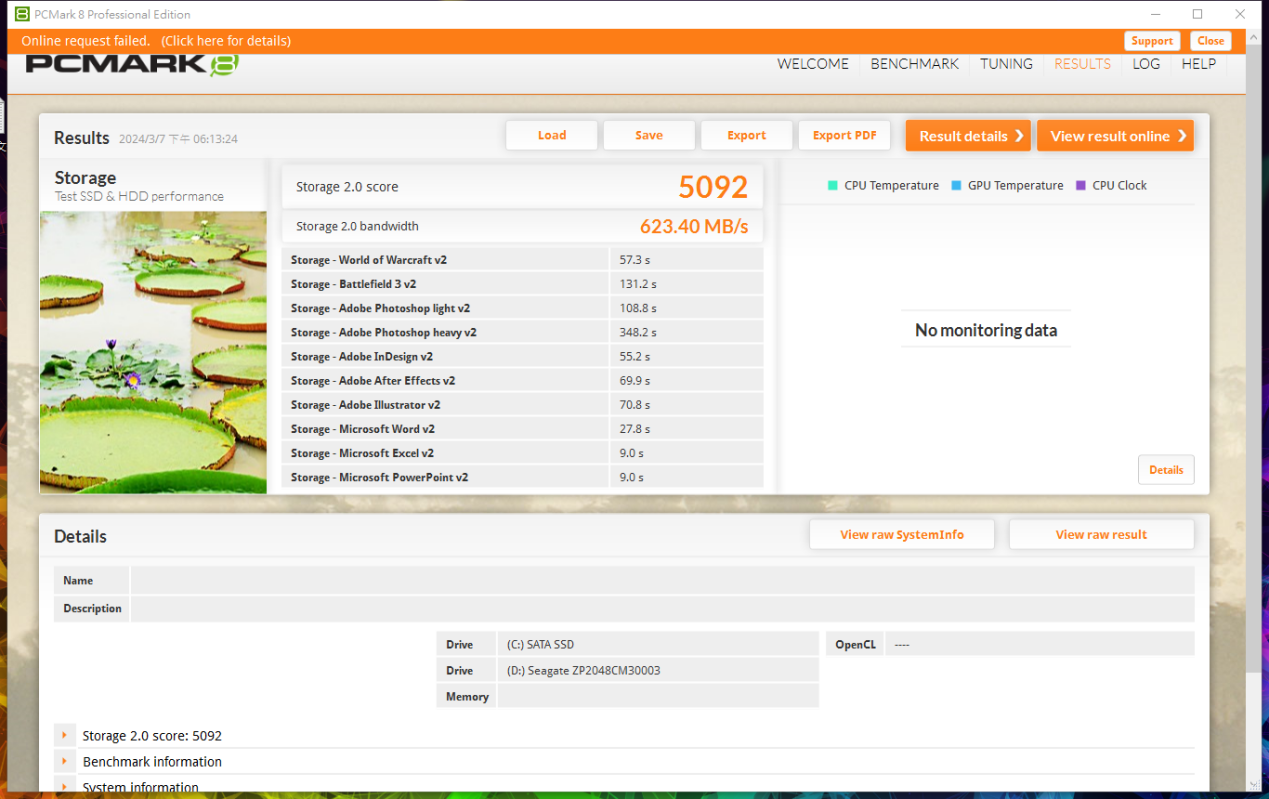Load a saved result file
Viewport: 1269px width, 799px height.
[x=551, y=135]
